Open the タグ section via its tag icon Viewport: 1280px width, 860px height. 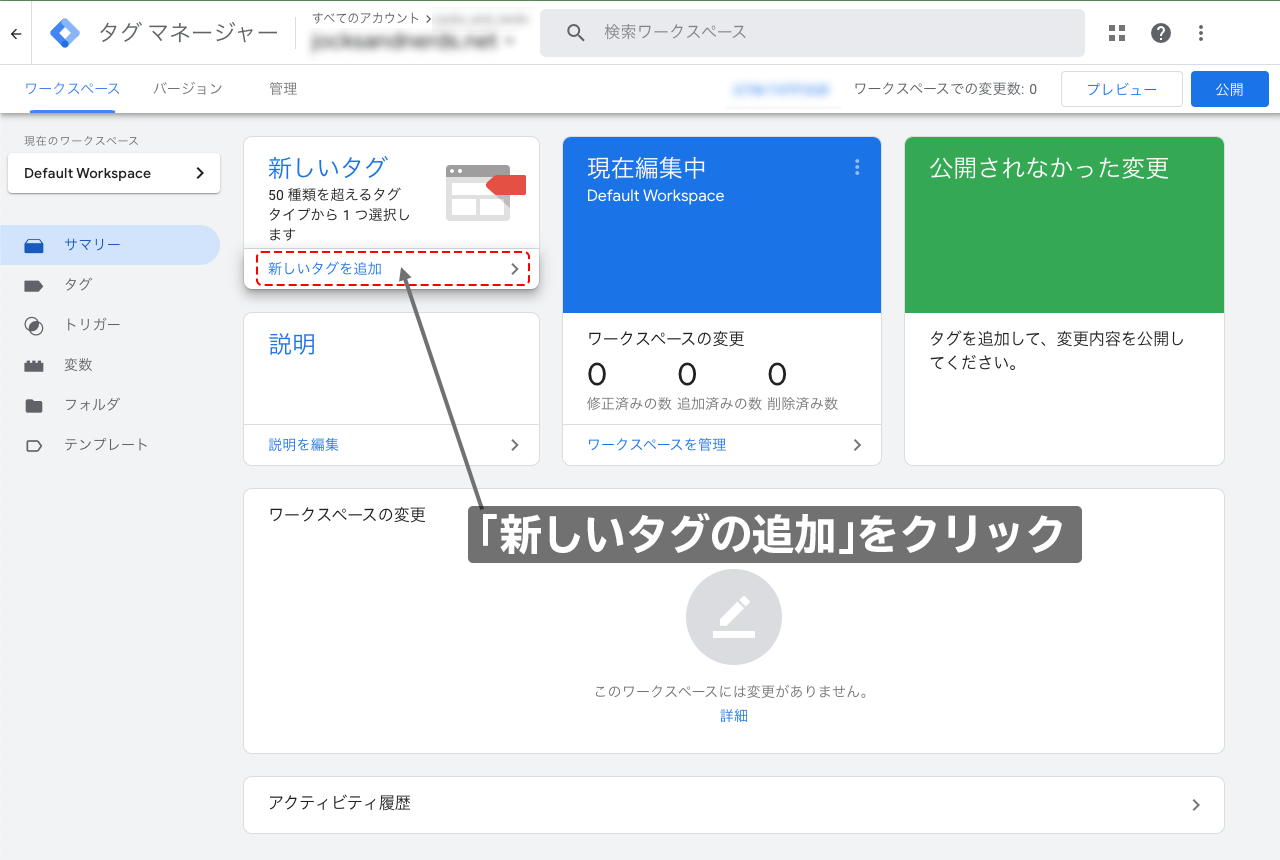[x=34, y=285]
